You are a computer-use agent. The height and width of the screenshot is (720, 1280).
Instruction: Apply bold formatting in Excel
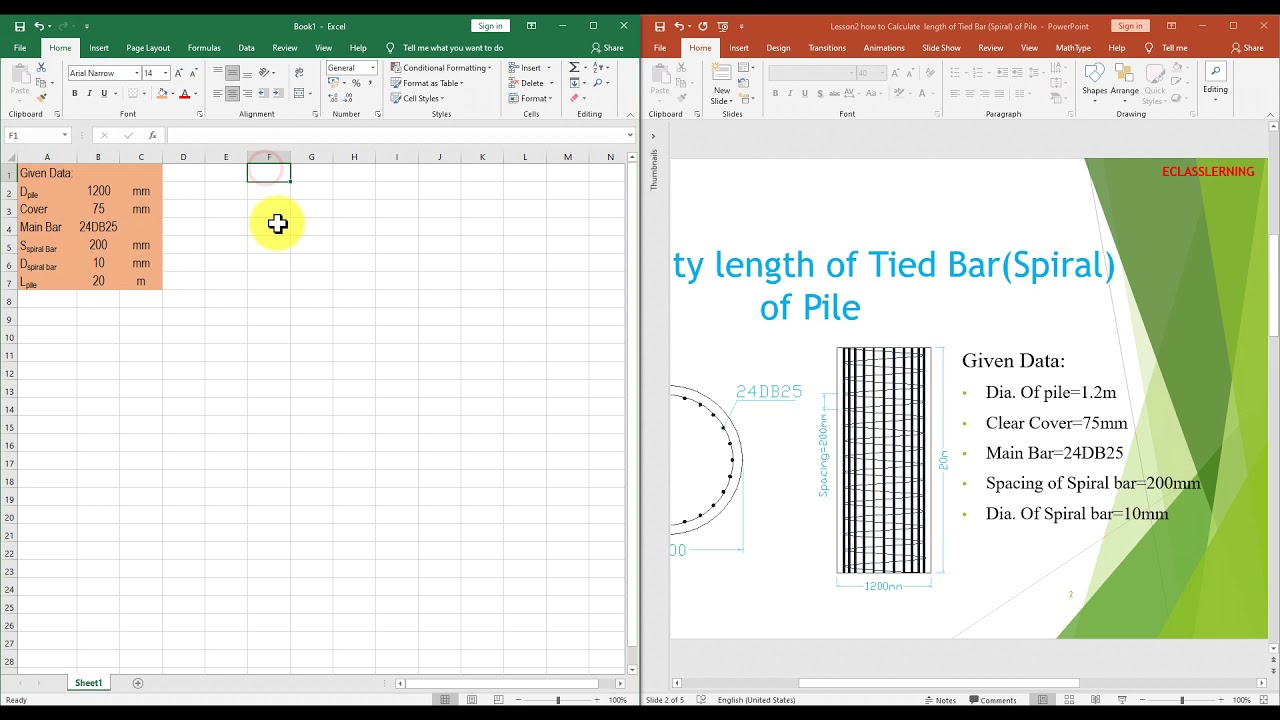(74, 93)
